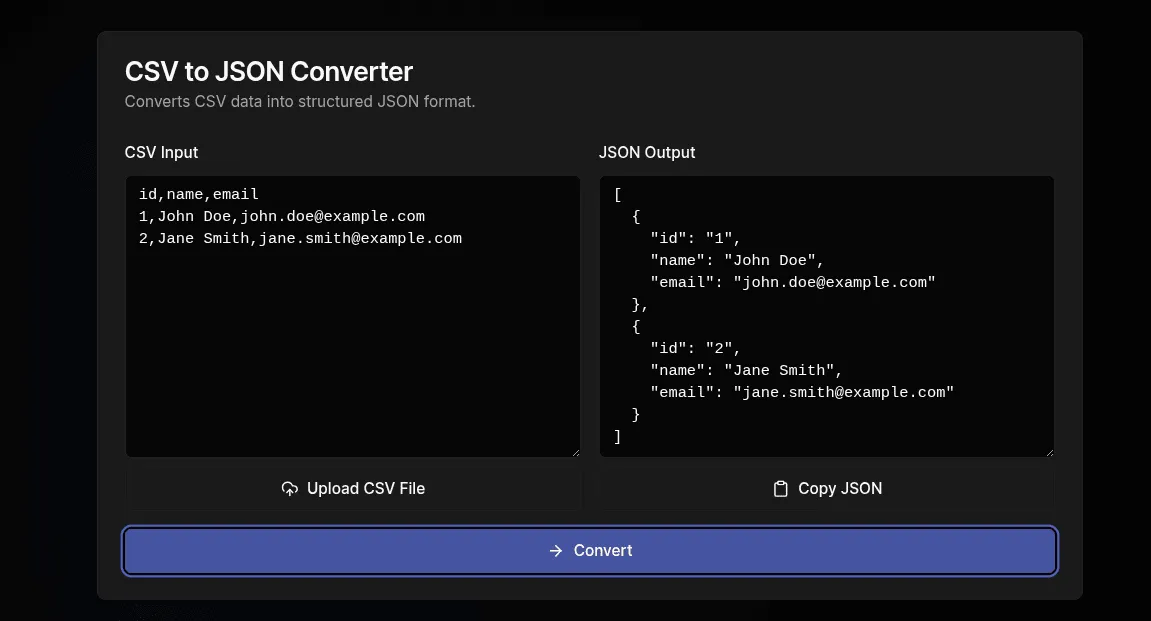Click the Upload CSV File button
Image resolution: width=1151 pixels, height=621 pixels.
[x=353, y=488]
